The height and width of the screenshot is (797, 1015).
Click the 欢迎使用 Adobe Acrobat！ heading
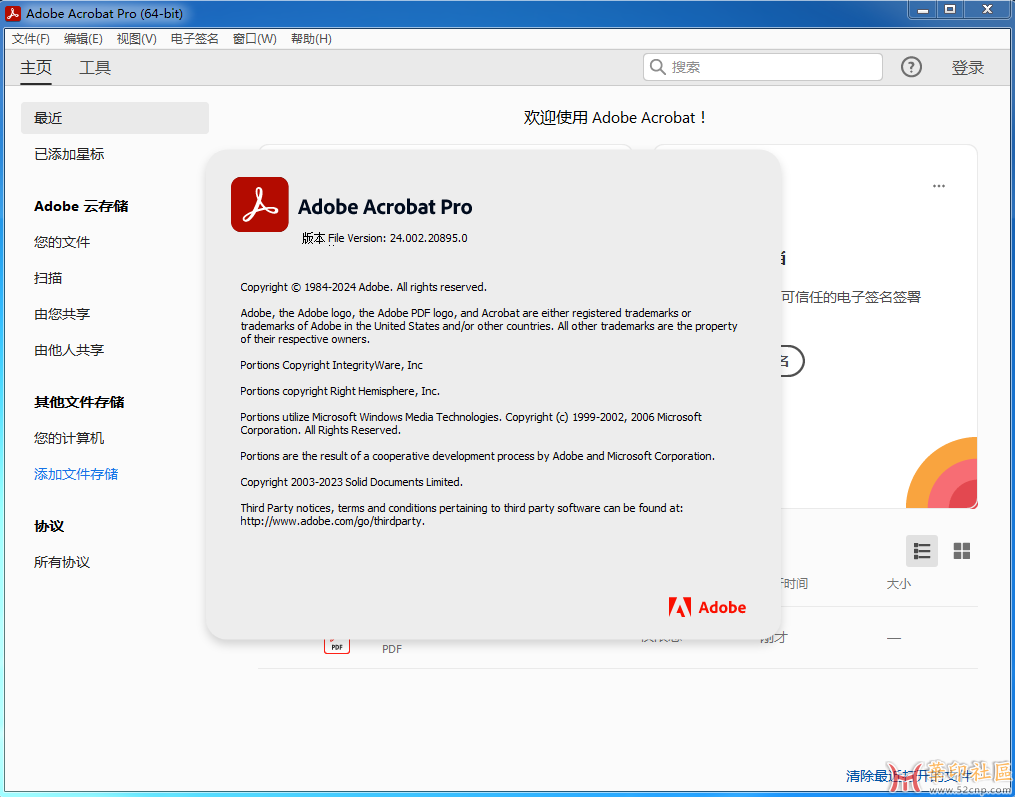click(x=616, y=118)
